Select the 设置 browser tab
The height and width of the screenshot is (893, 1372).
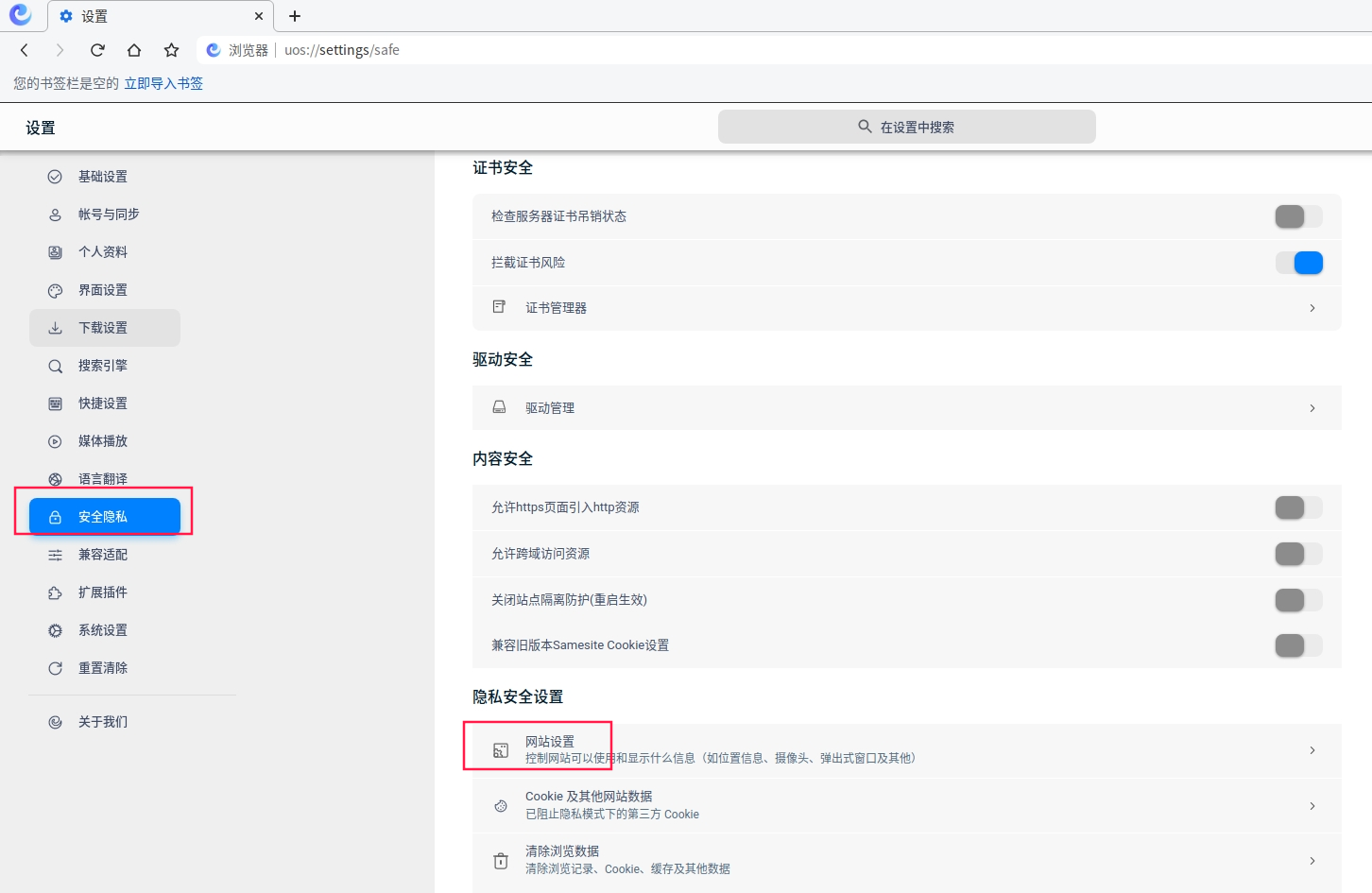161,16
